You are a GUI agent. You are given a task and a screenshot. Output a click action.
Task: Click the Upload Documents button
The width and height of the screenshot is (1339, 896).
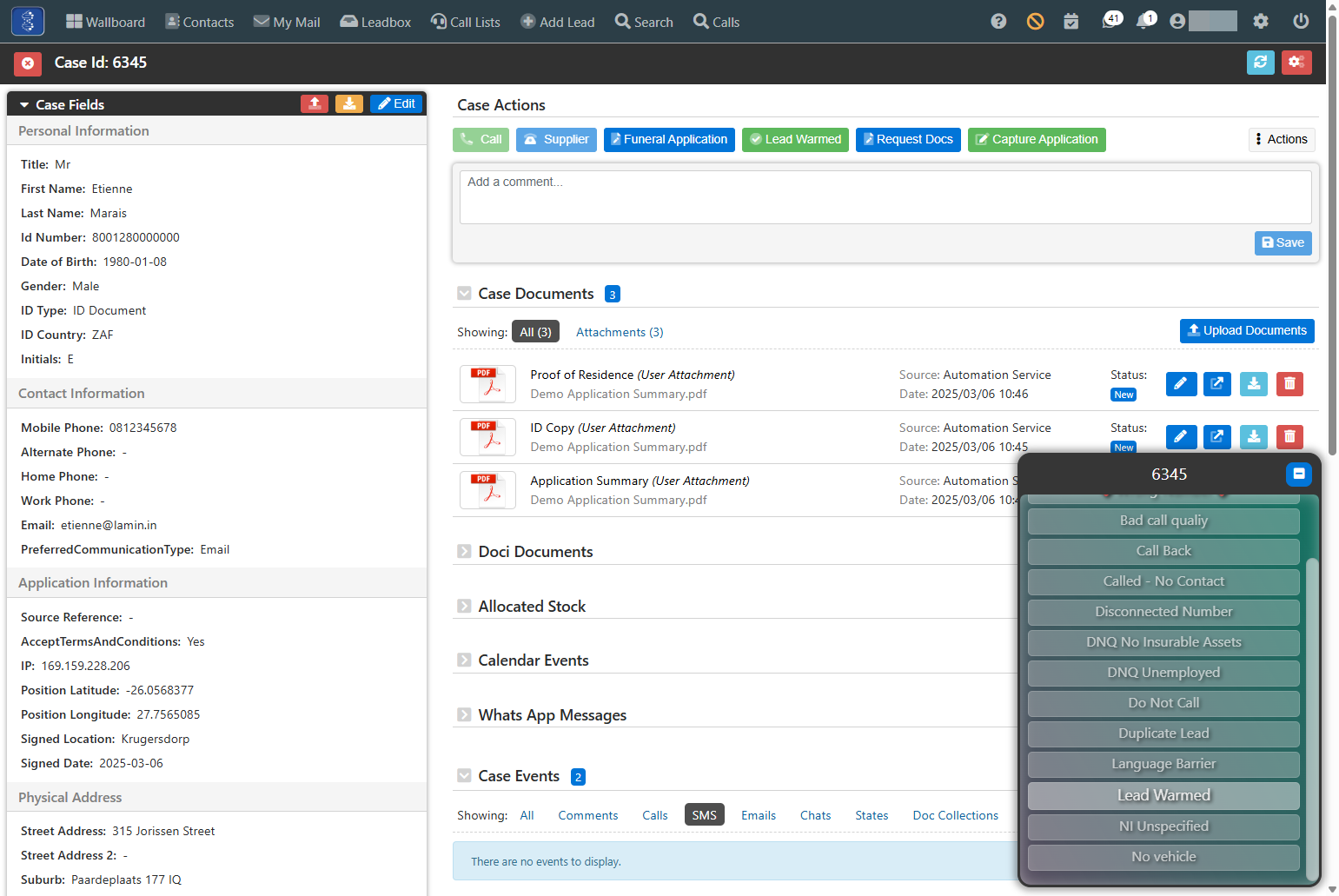(x=1247, y=331)
